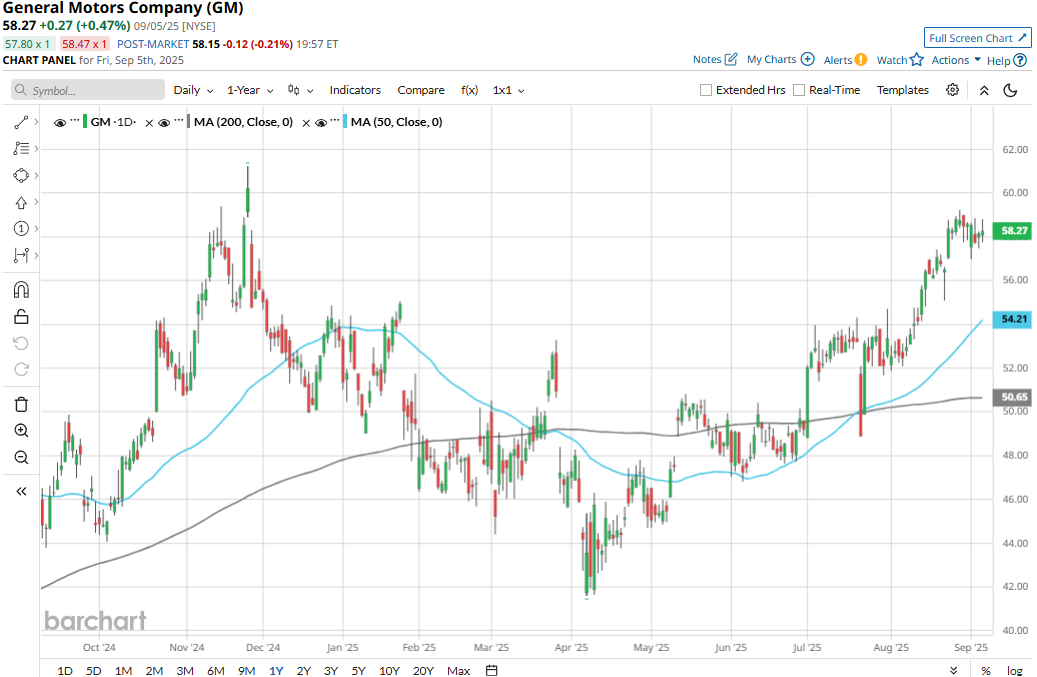The height and width of the screenshot is (677, 1037).
Task: Select the trend line drawing tool
Action: tap(21, 122)
